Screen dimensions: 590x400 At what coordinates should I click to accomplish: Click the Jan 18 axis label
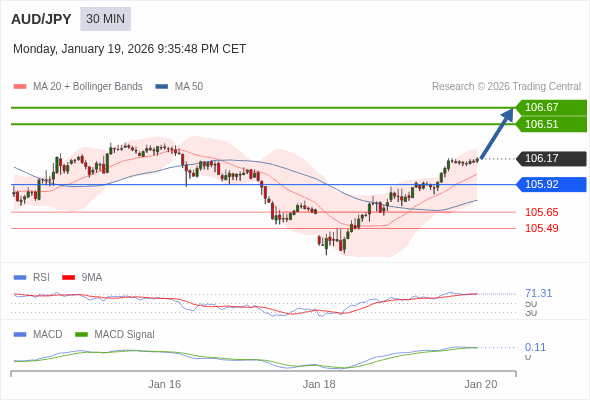tap(319, 384)
